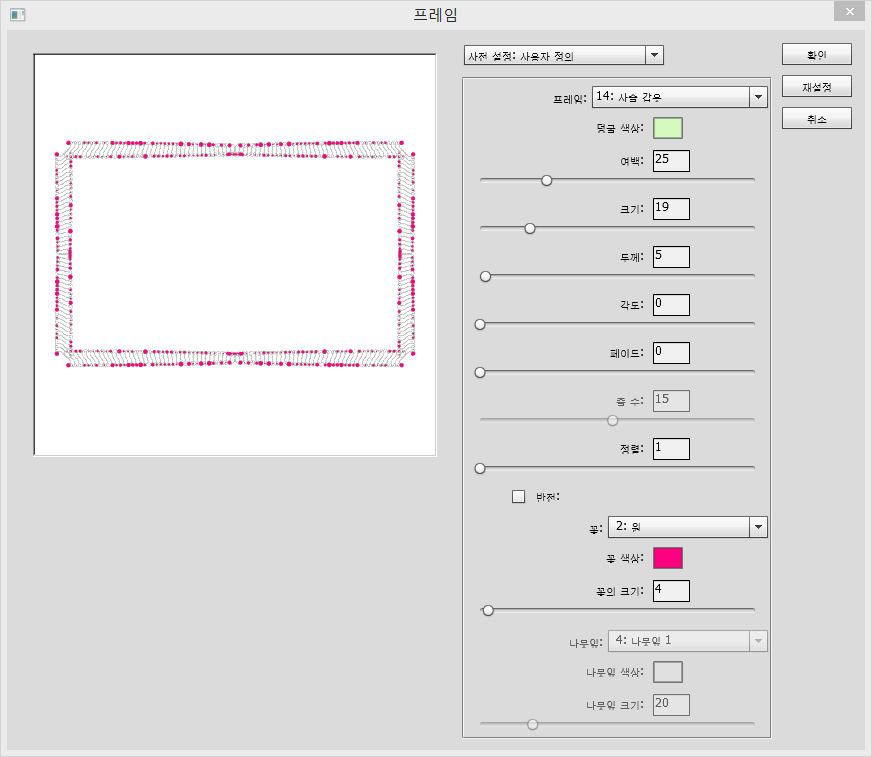This screenshot has height=757, width=872.
Task: Click the 확인 button
Action: click(x=816, y=54)
